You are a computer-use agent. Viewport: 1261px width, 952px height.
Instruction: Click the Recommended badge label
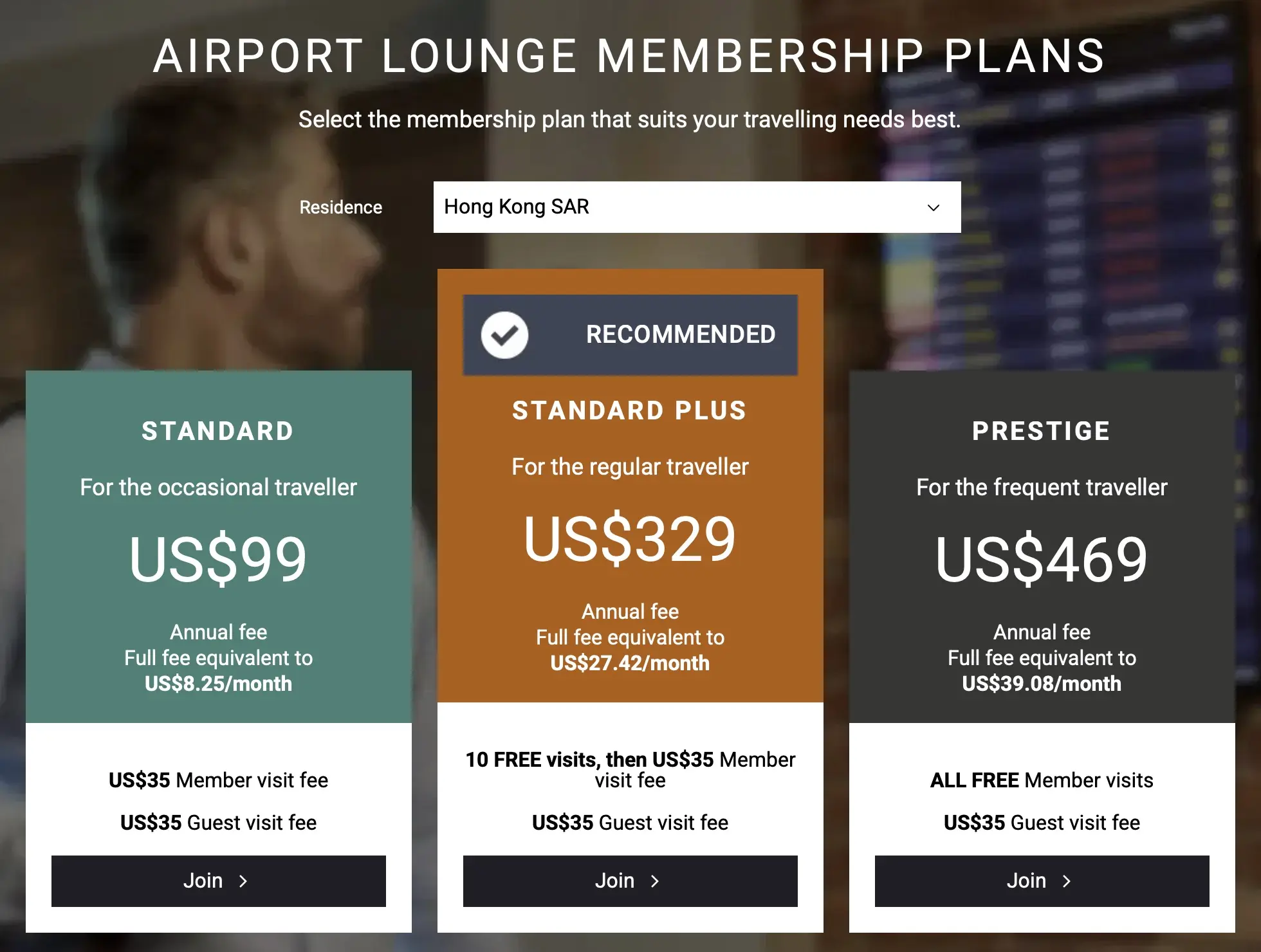[x=681, y=334]
